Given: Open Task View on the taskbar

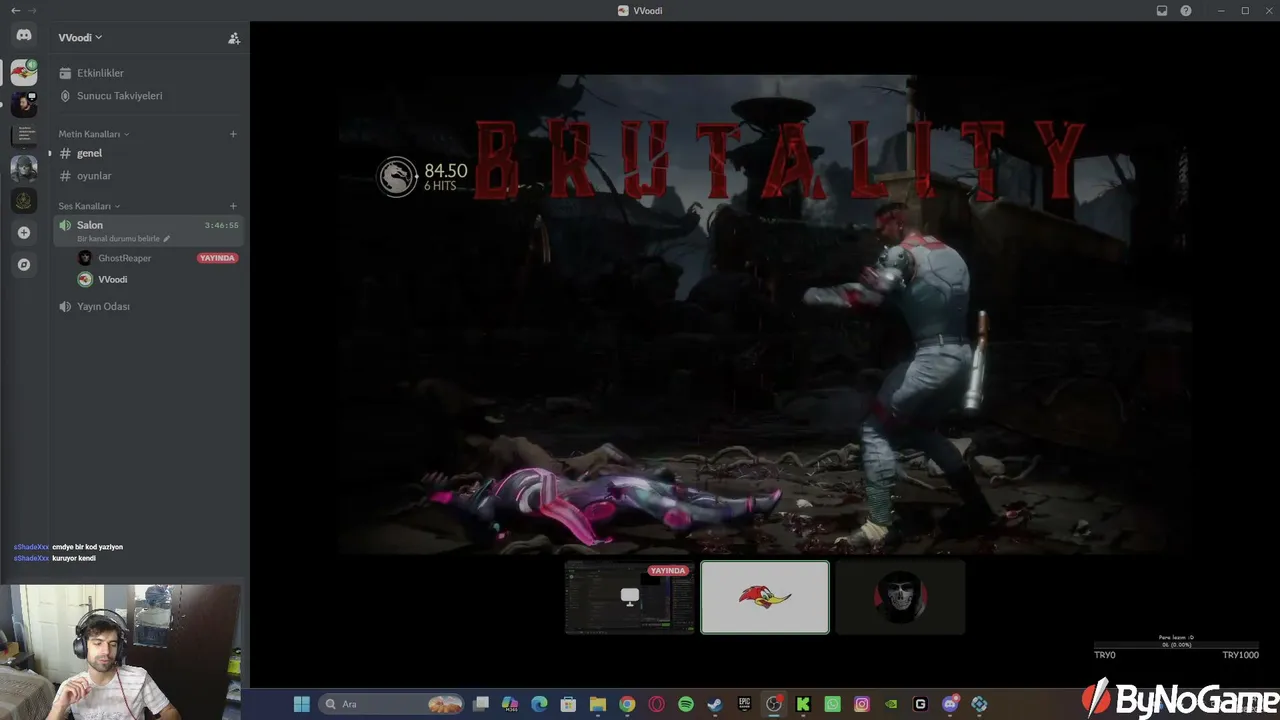Looking at the screenshot, I should (x=481, y=704).
